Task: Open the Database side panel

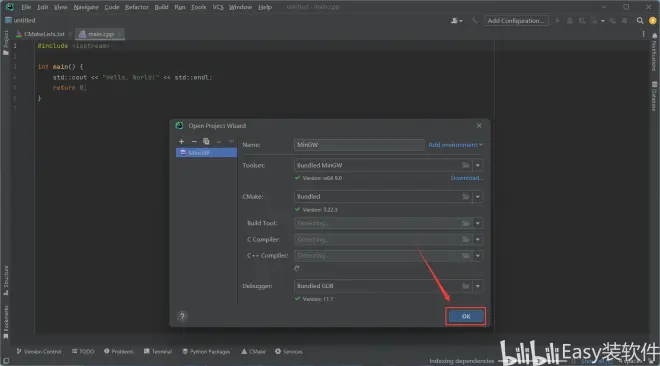Action: tap(654, 96)
